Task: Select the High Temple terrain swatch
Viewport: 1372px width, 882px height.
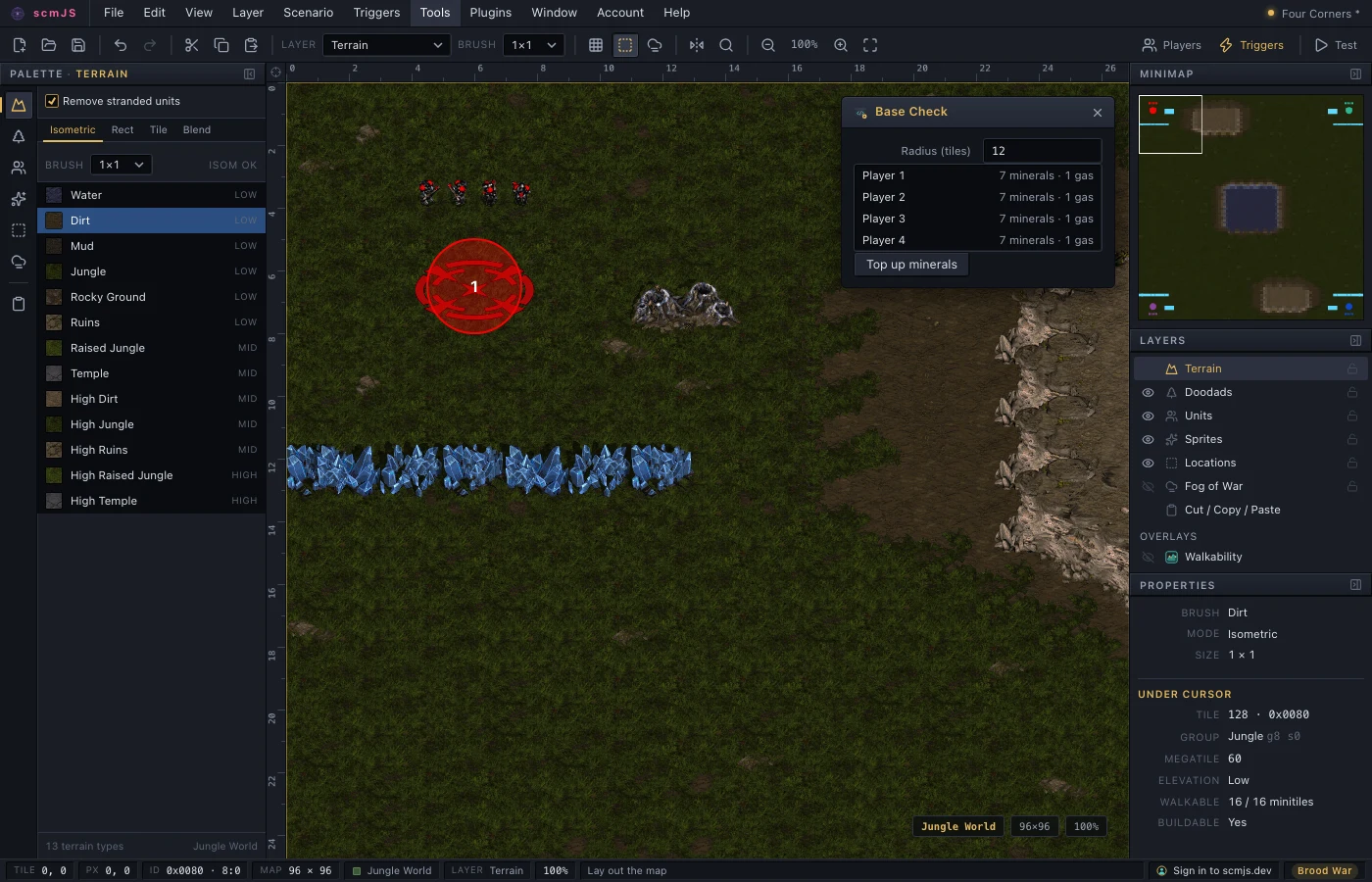Action: click(54, 501)
